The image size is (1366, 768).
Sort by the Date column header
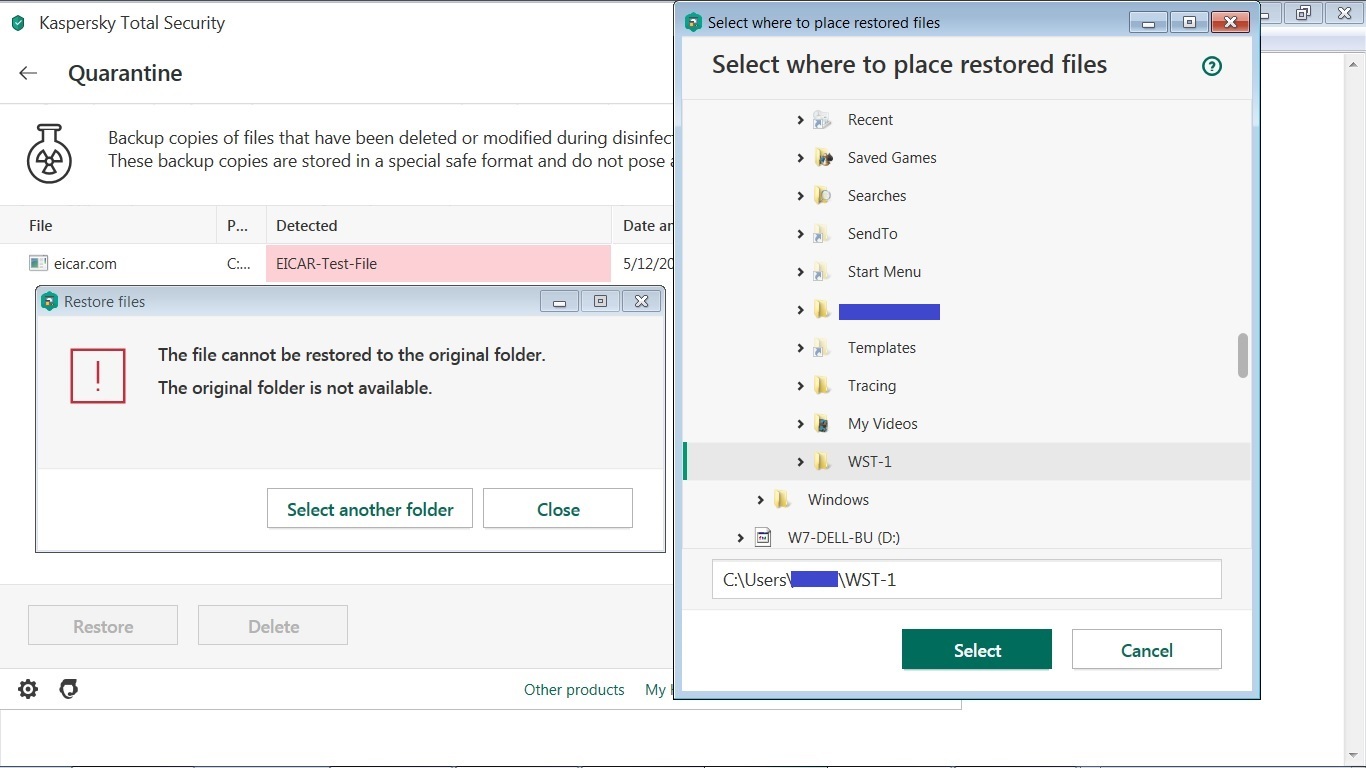click(x=643, y=225)
